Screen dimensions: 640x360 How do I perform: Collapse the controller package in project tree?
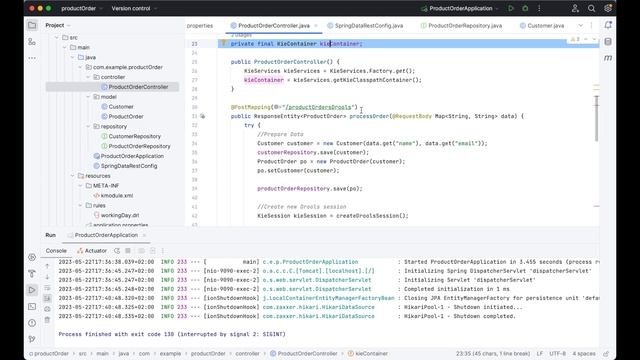click(88, 77)
